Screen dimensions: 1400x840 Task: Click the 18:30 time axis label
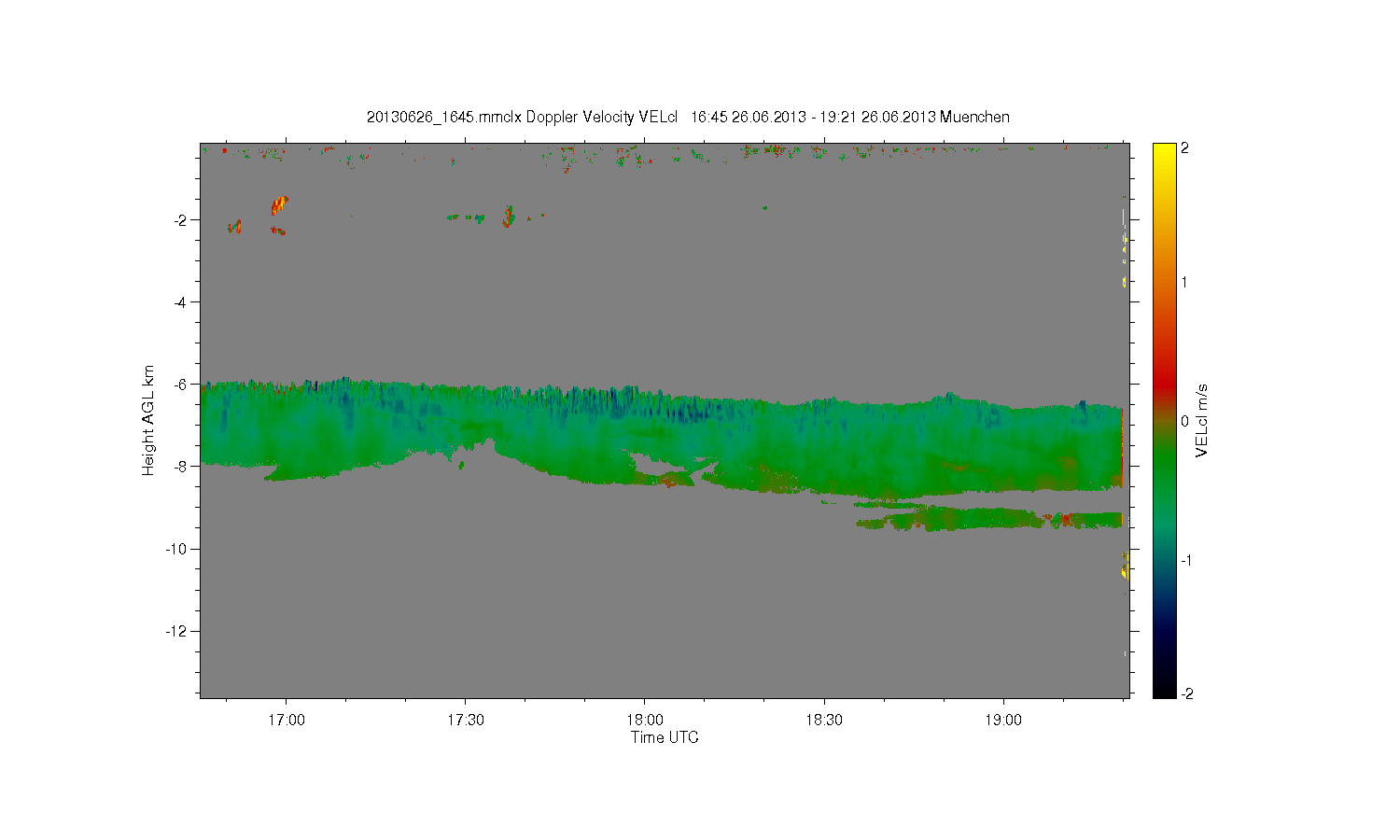pyautogui.click(x=824, y=720)
